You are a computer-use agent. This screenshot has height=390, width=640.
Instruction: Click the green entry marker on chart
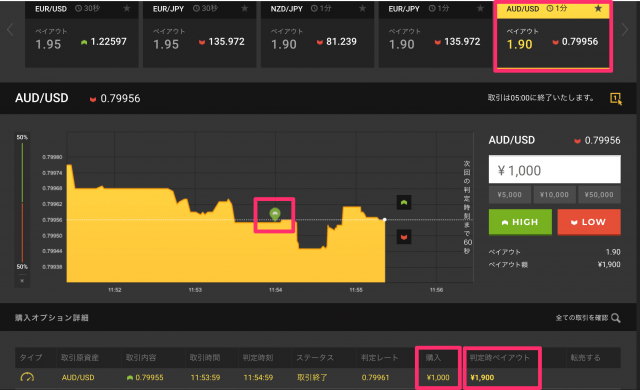click(275, 214)
